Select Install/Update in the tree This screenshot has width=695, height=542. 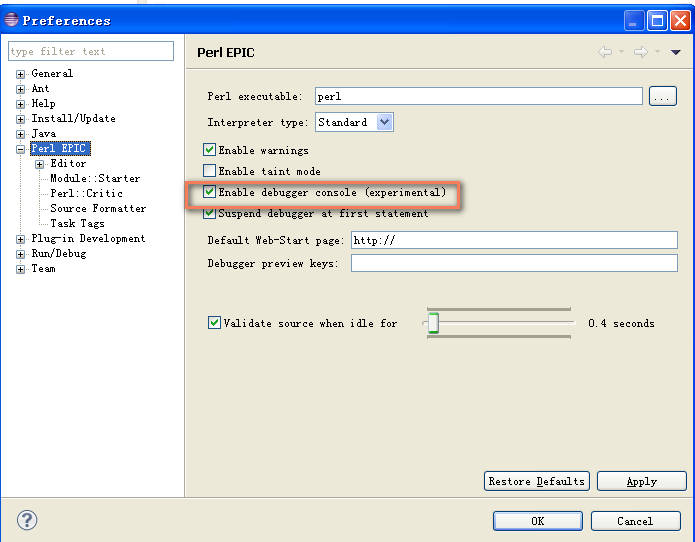pos(73,118)
